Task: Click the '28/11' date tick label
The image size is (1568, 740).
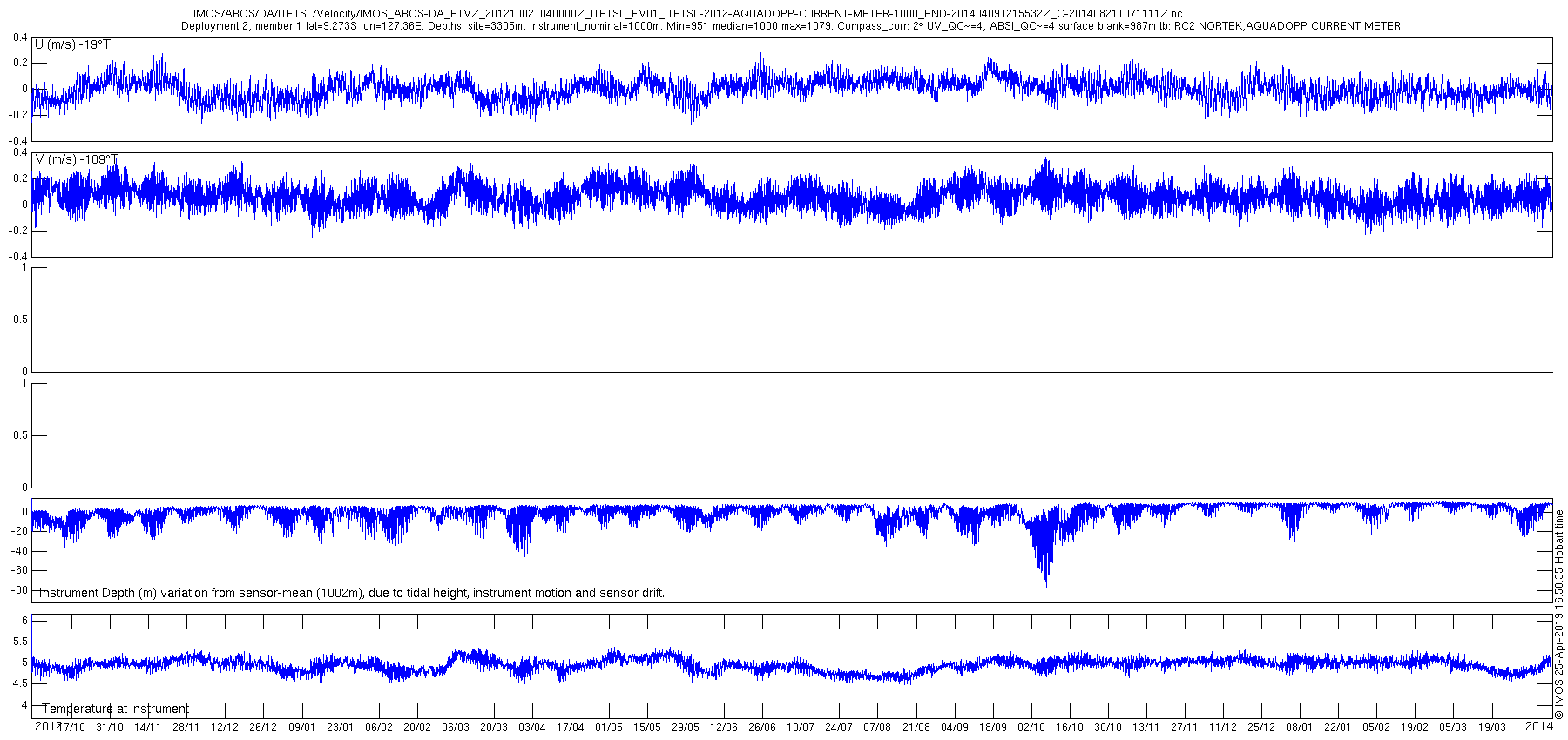Action: 186,727
